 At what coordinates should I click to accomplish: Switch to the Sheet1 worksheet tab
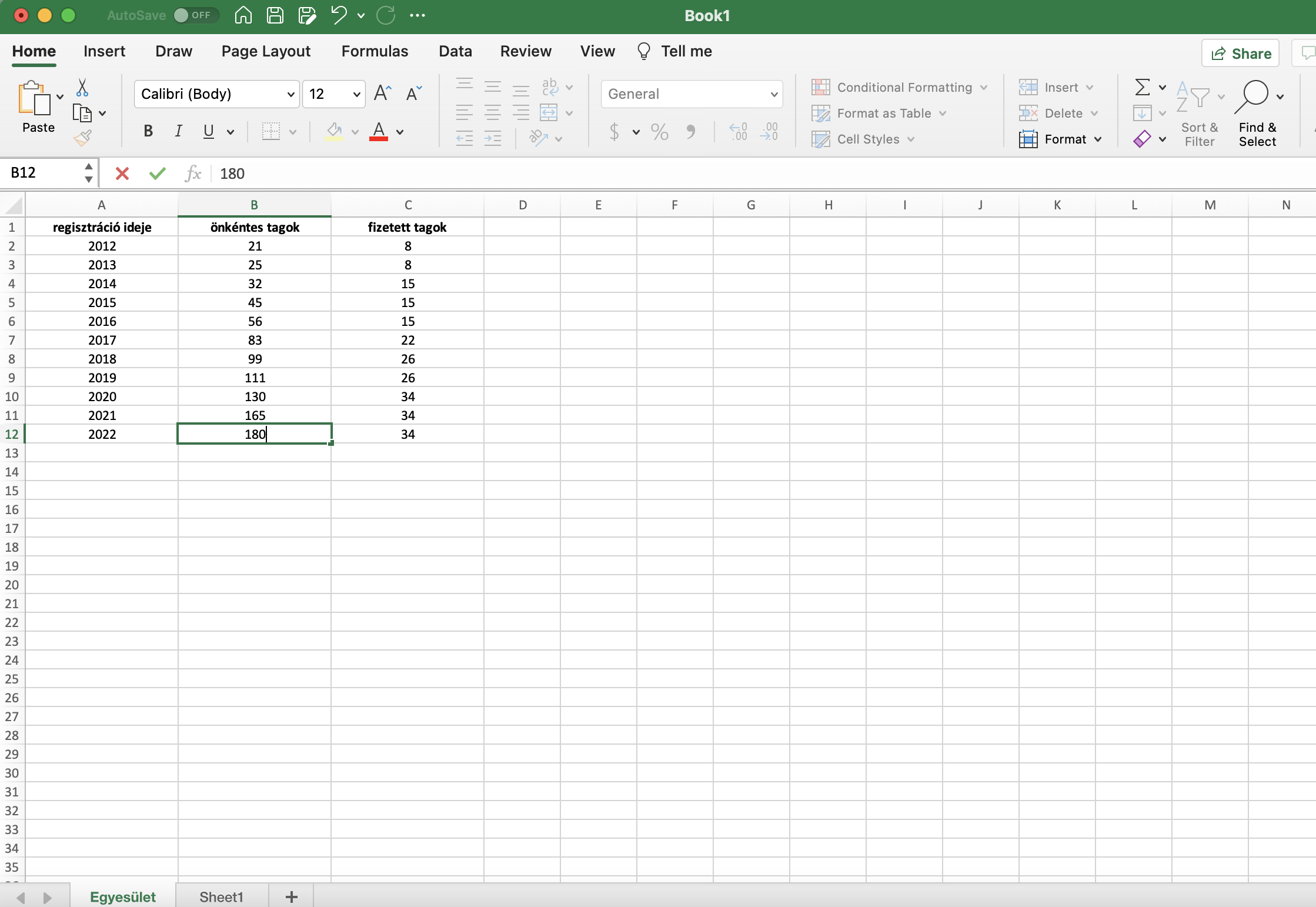(x=221, y=896)
